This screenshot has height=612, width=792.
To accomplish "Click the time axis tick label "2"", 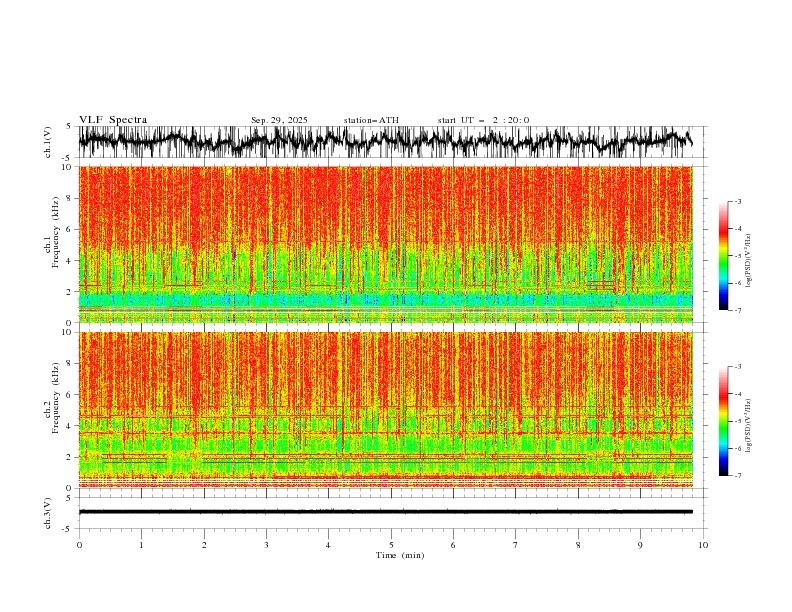I will (x=204, y=545).
